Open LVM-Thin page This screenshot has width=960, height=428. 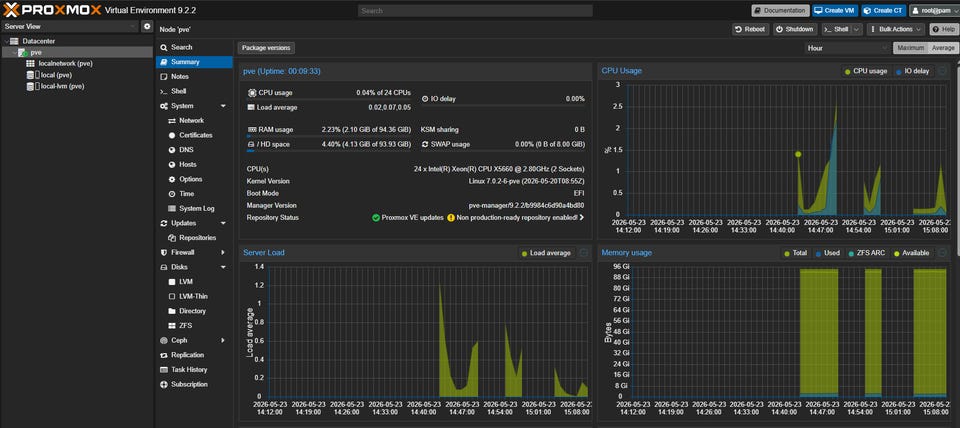[193, 296]
